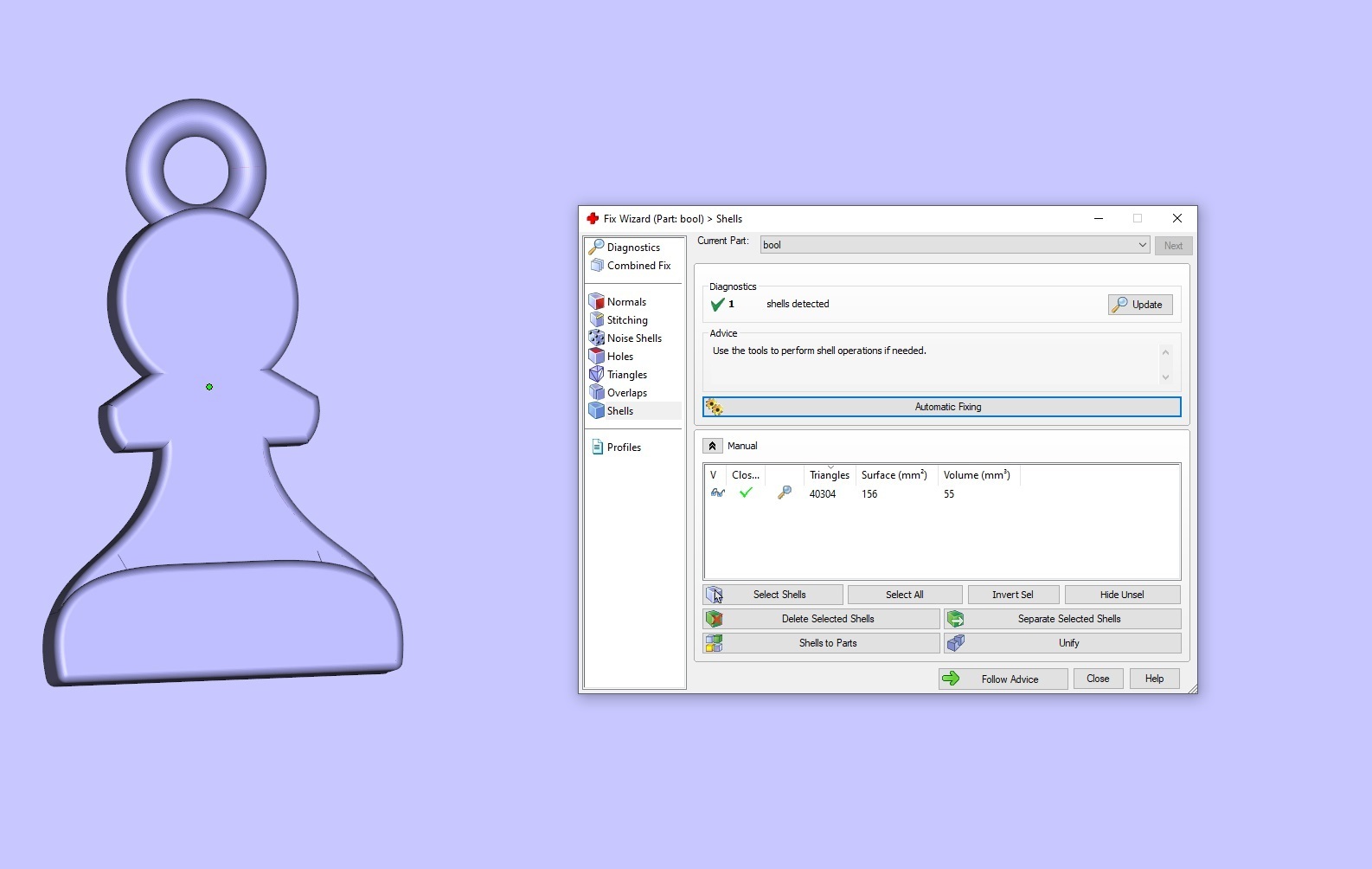
Task: Click the Noise Shells icon
Action: 596,338
